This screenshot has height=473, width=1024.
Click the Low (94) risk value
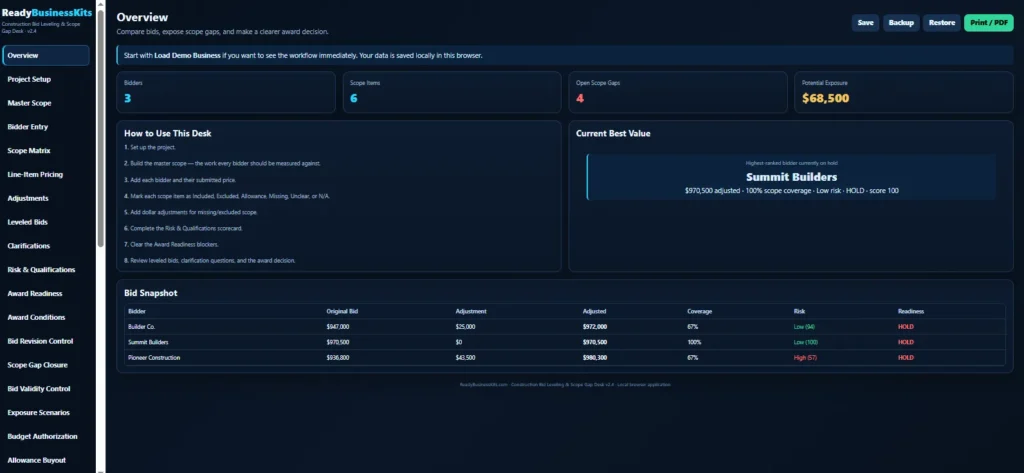click(804, 327)
